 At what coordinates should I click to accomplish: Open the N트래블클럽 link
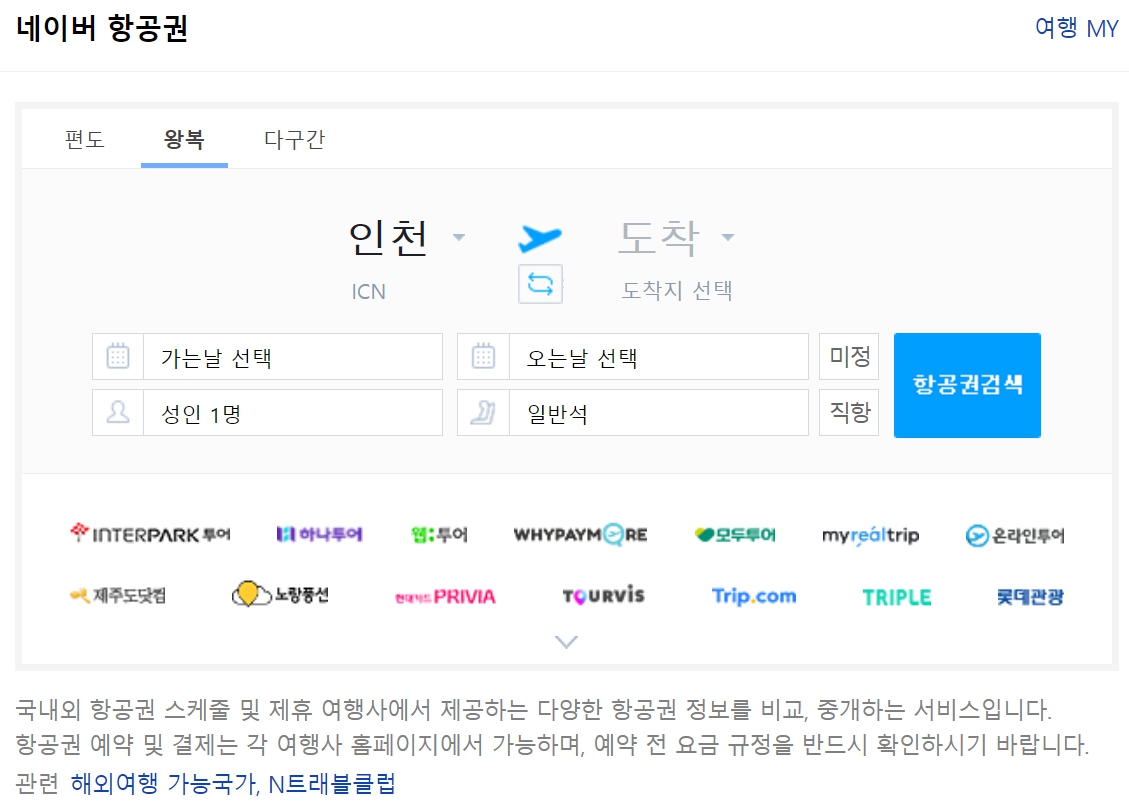pyautogui.click(x=332, y=783)
